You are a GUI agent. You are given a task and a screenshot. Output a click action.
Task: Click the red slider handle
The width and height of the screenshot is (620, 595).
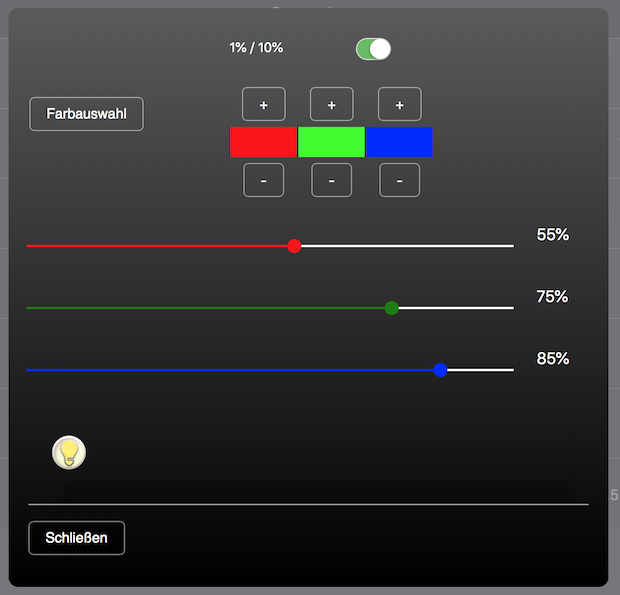[294, 246]
